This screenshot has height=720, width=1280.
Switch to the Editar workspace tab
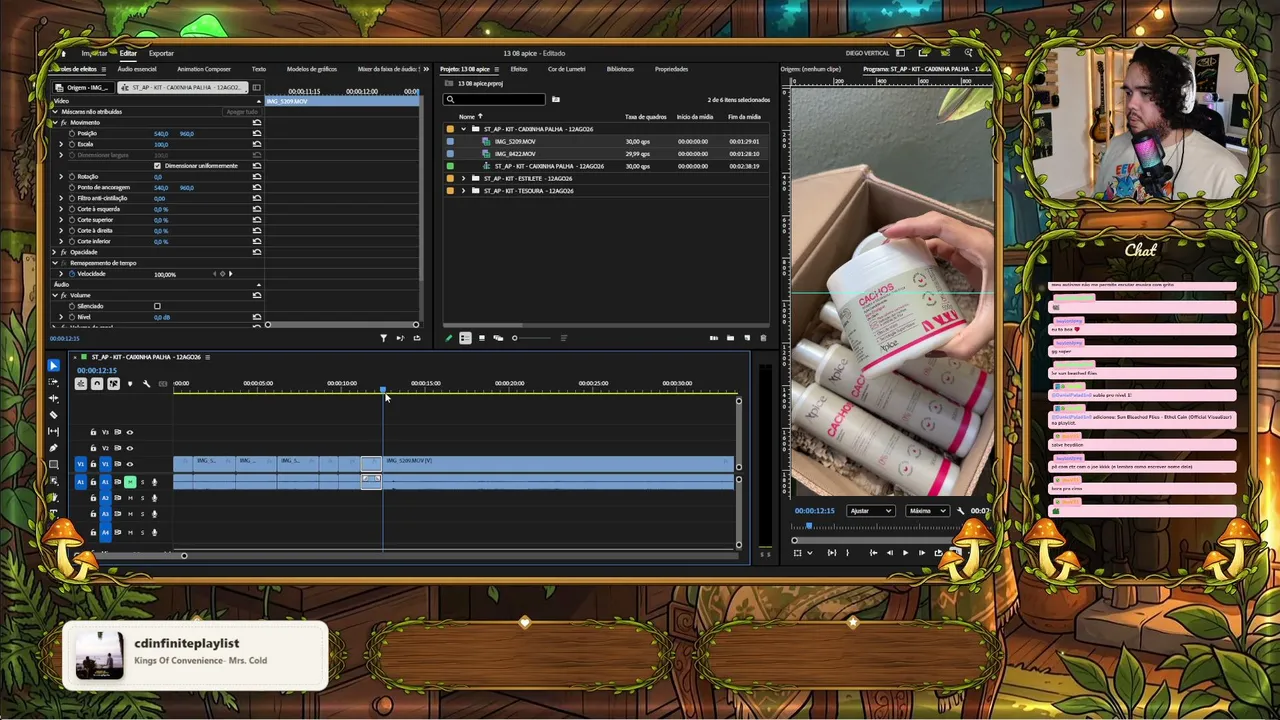click(128, 53)
